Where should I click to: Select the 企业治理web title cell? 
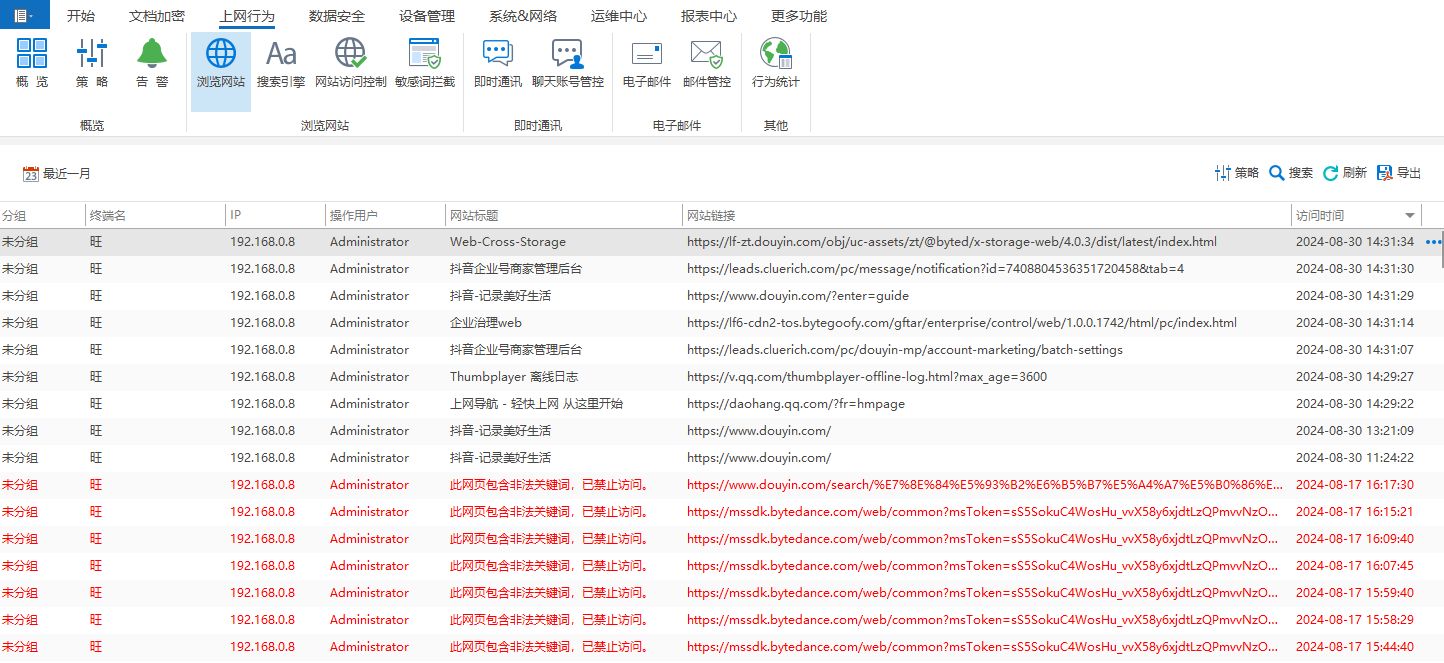pyautogui.click(x=486, y=323)
